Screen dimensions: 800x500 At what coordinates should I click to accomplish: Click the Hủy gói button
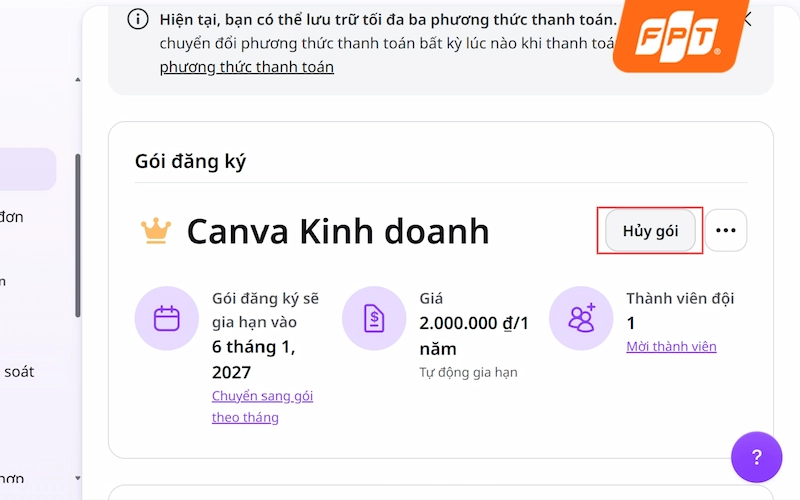click(x=650, y=231)
